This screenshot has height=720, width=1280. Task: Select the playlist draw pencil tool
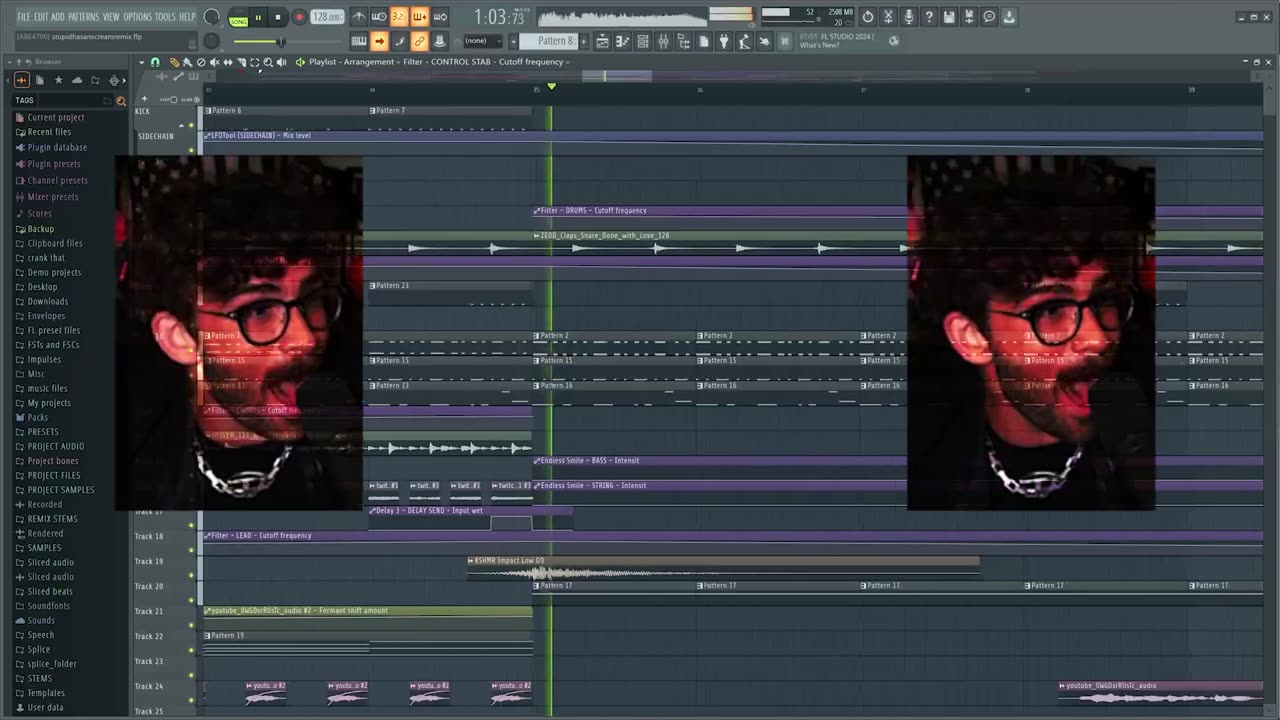click(174, 62)
